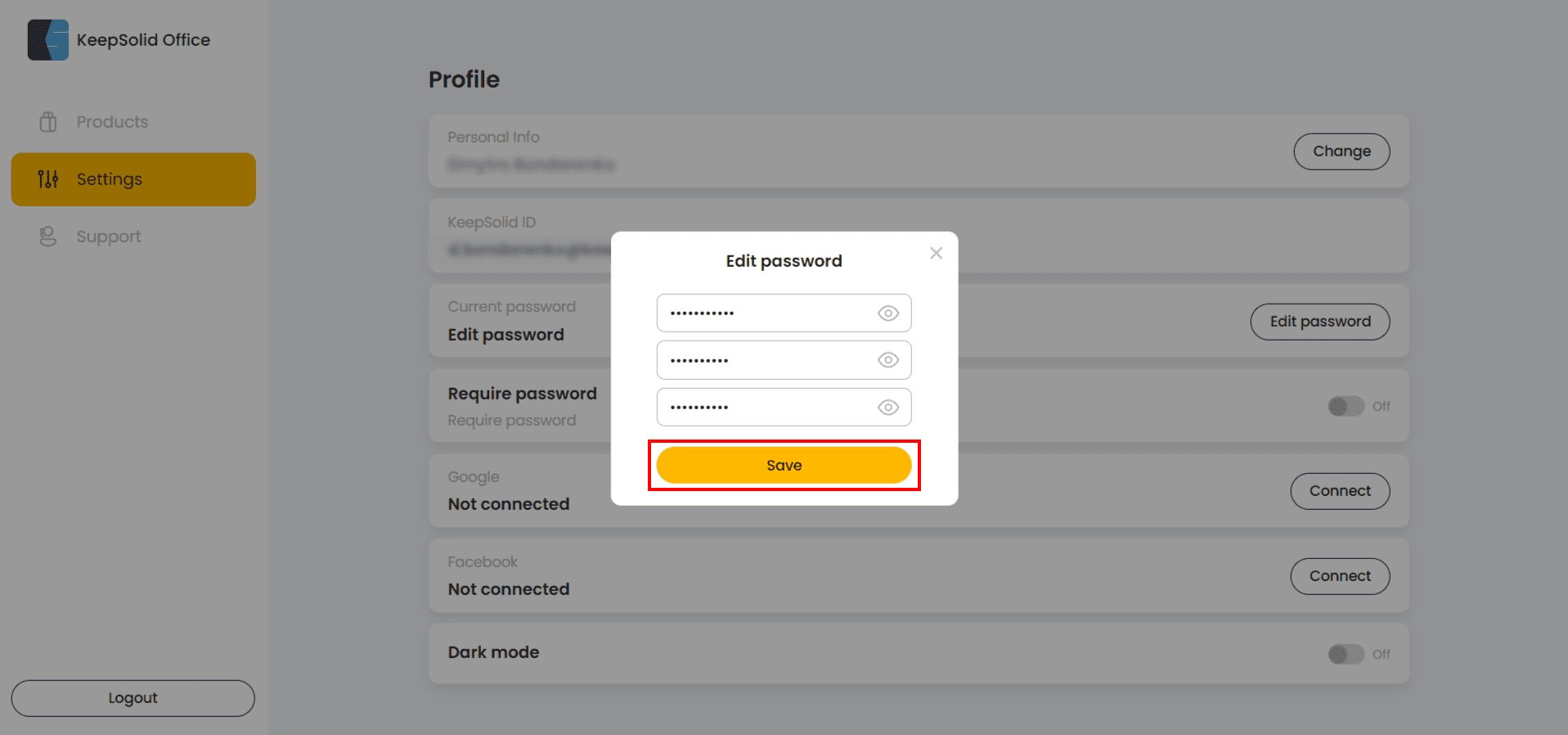Screen dimensions: 1568x735
Task: Click the first password input field
Action: [765, 313]
